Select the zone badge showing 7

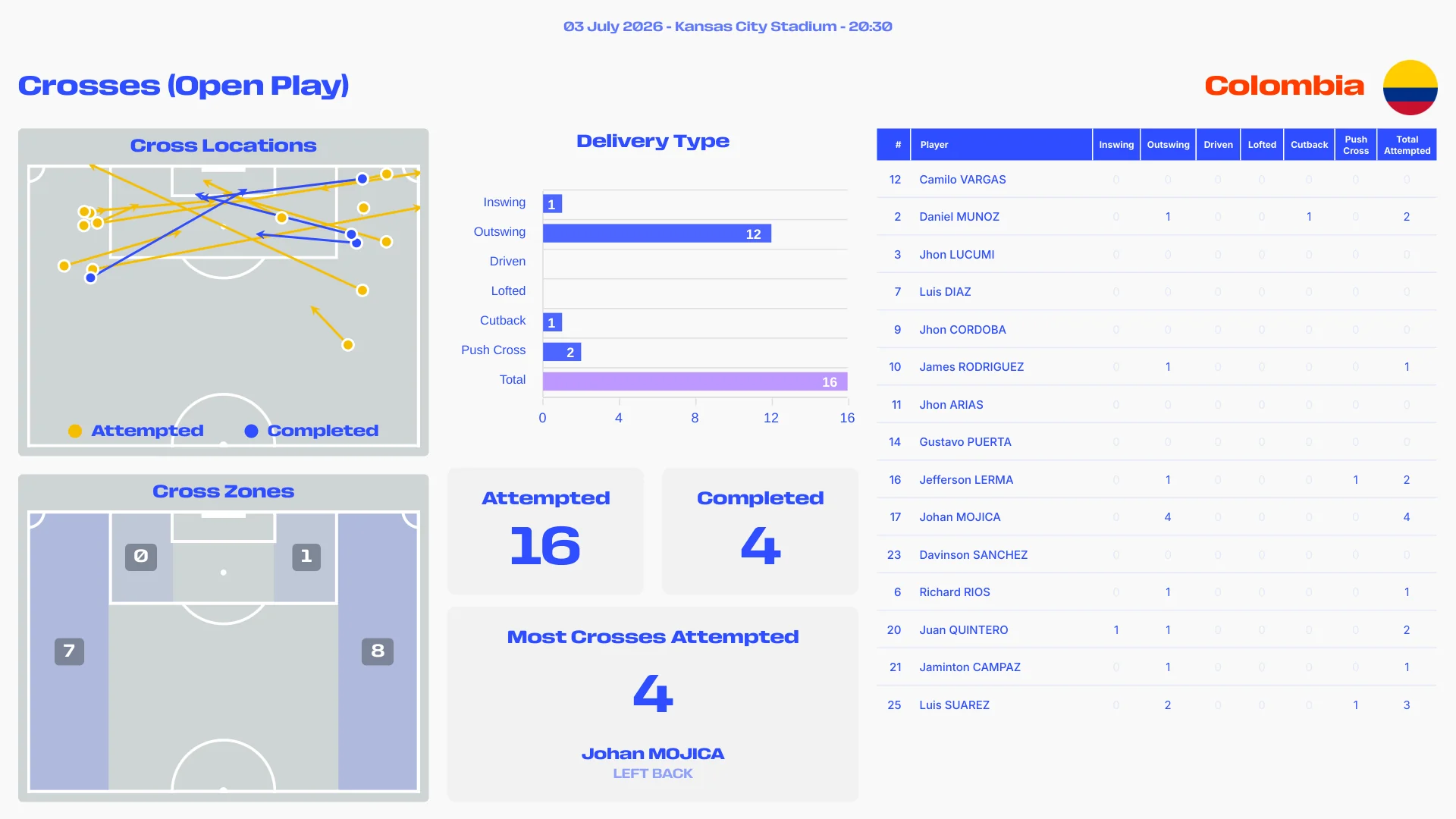[69, 651]
